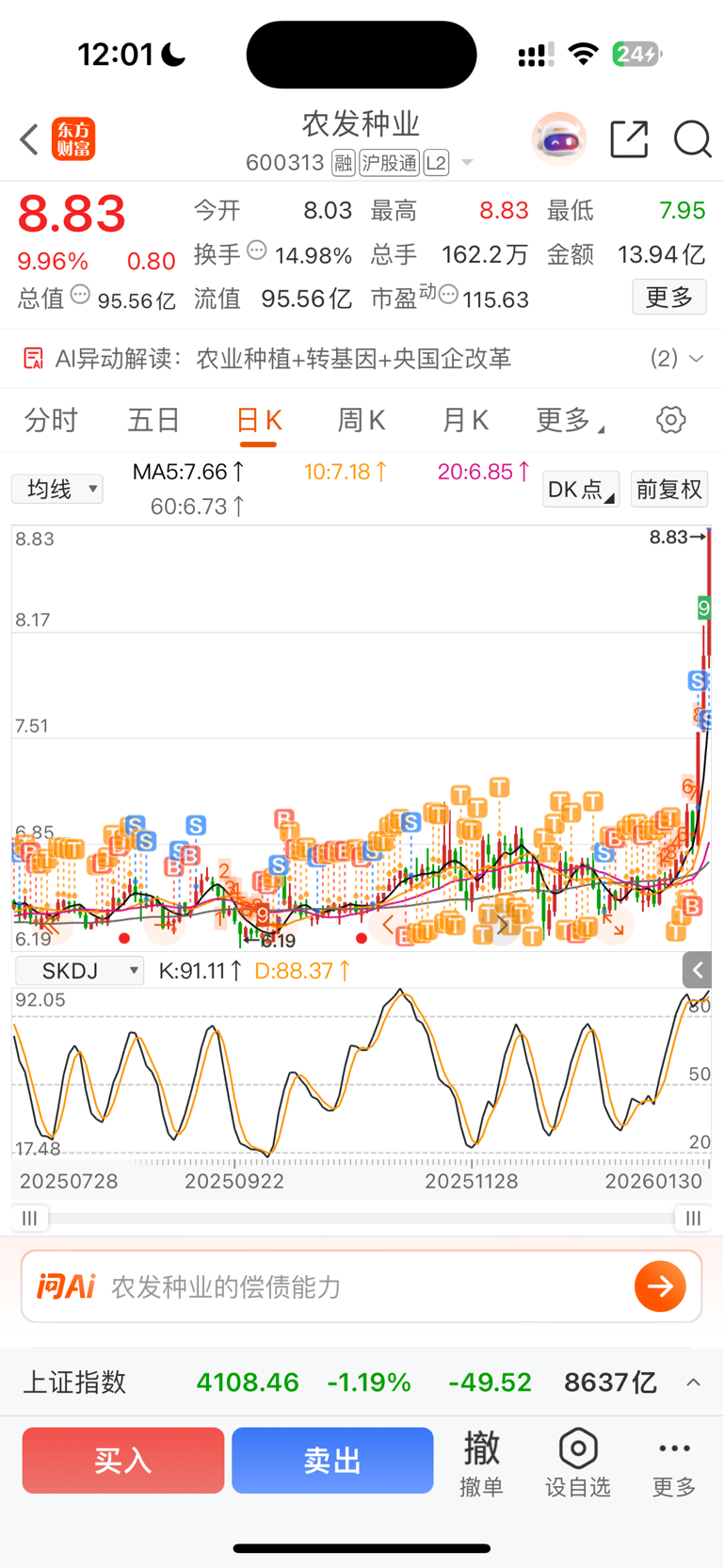Tap 20:6.85 moving average value
The height and width of the screenshot is (1568, 724).
pos(484,472)
